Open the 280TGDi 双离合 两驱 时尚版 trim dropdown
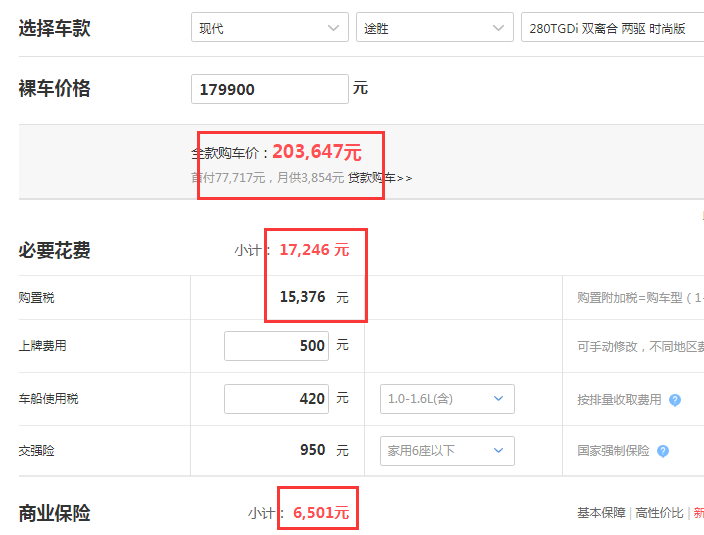Image resolution: width=704 pixels, height=535 pixels. (612, 28)
